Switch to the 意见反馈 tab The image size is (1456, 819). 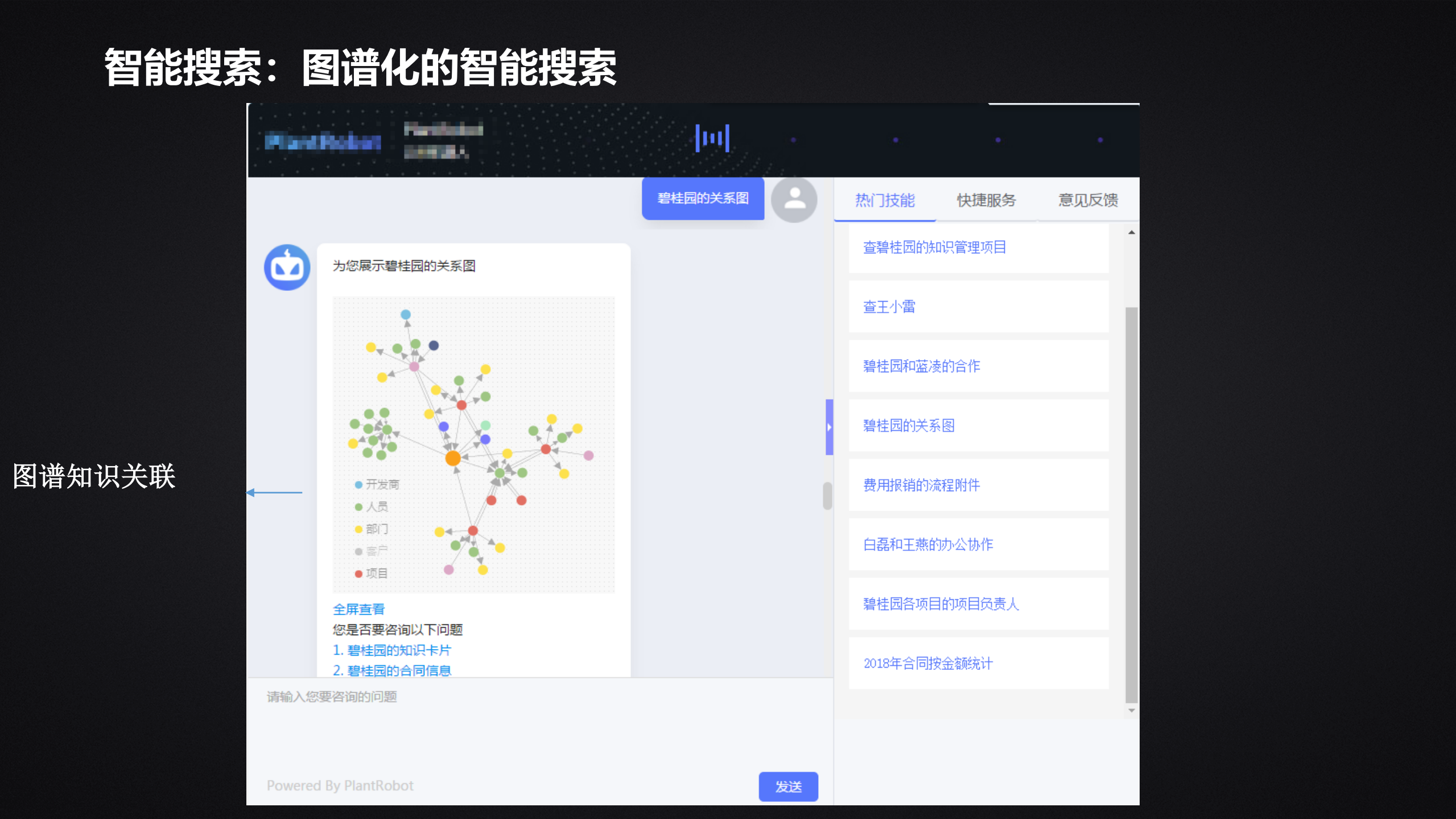coord(1088,200)
